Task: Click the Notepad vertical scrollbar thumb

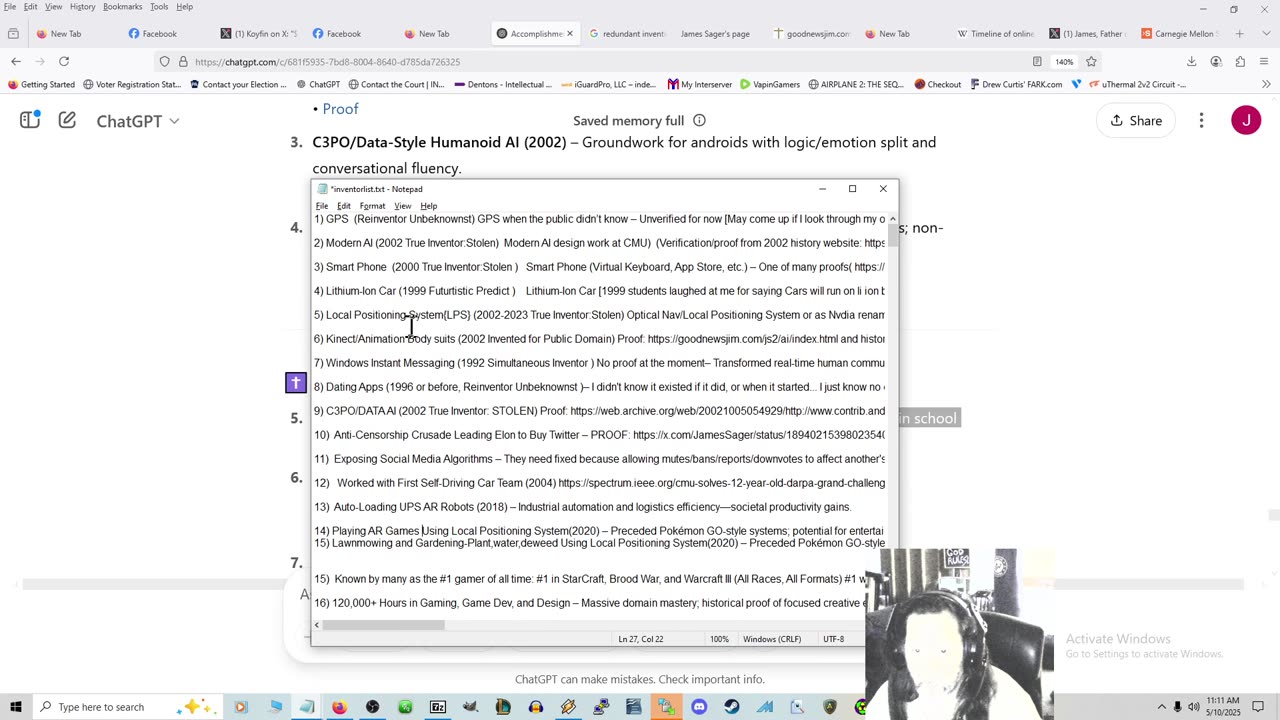Action: pos(892,236)
